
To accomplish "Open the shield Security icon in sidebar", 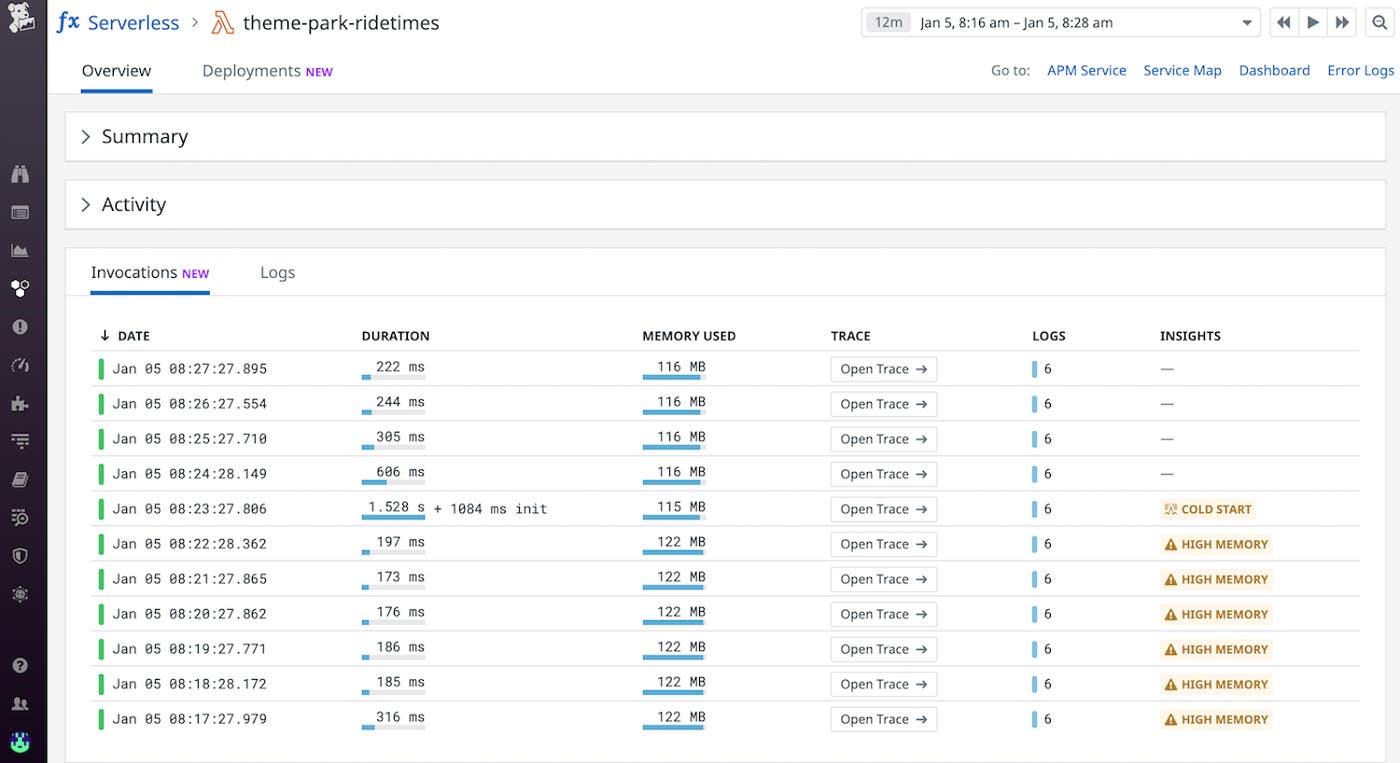I will click(x=20, y=556).
